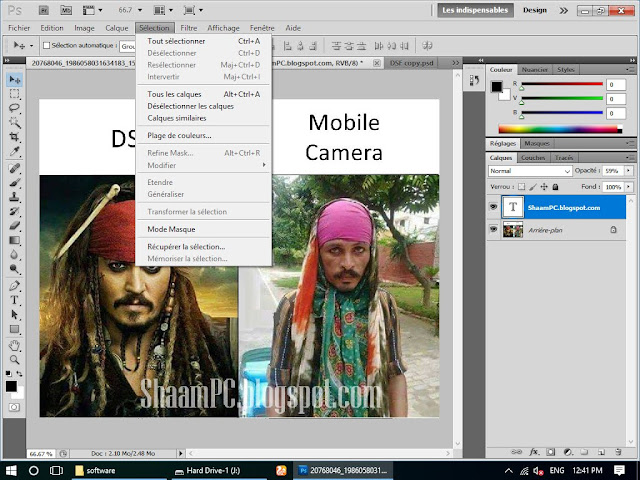The height and width of the screenshot is (480, 640).
Task: Select the Type tool
Action: 14,300
